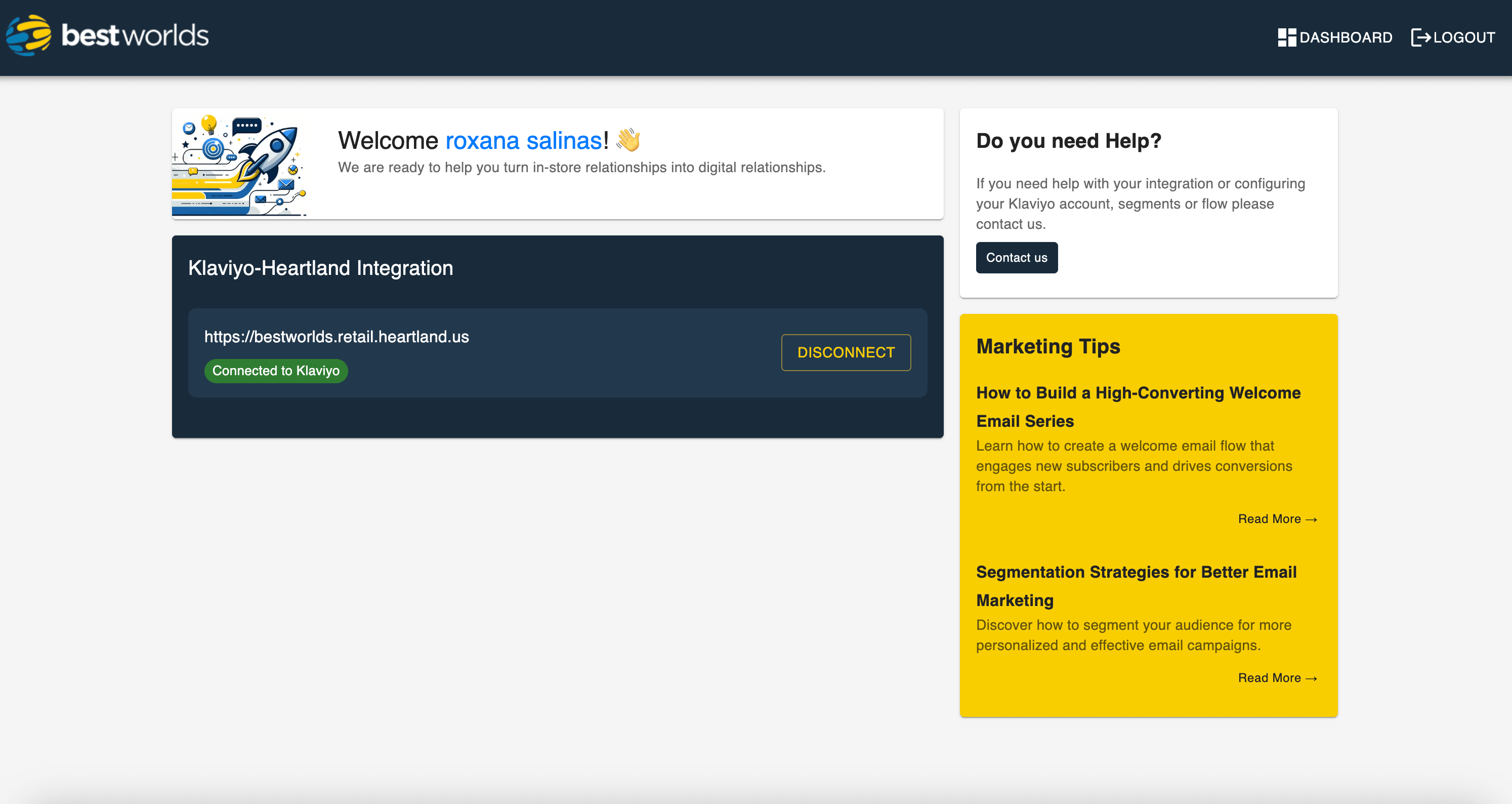Click the Contact us button
The width and height of the screenshot is (1512, 804).
[1017, 257]
